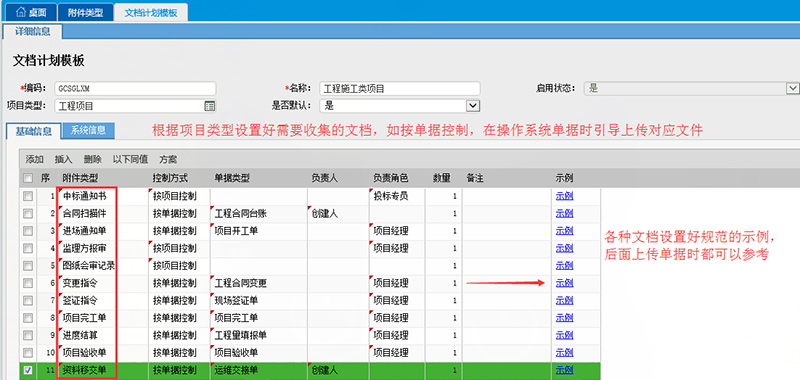Click 项目经理 in the 进场通知单 row
This screenshot has height=380, width=800.
391,231
